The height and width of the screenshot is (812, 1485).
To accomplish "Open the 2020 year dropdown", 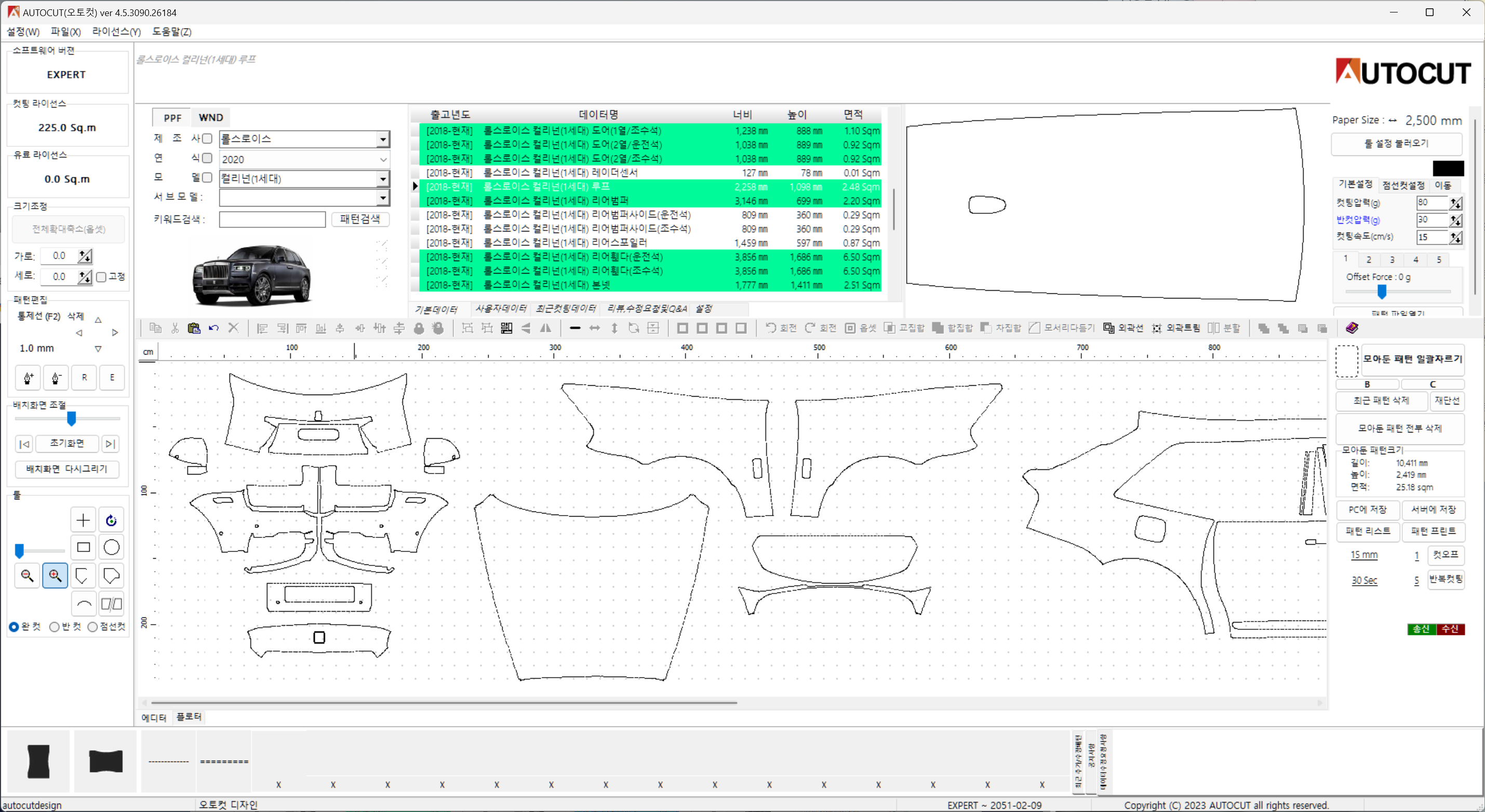I will tap(383, 159).
